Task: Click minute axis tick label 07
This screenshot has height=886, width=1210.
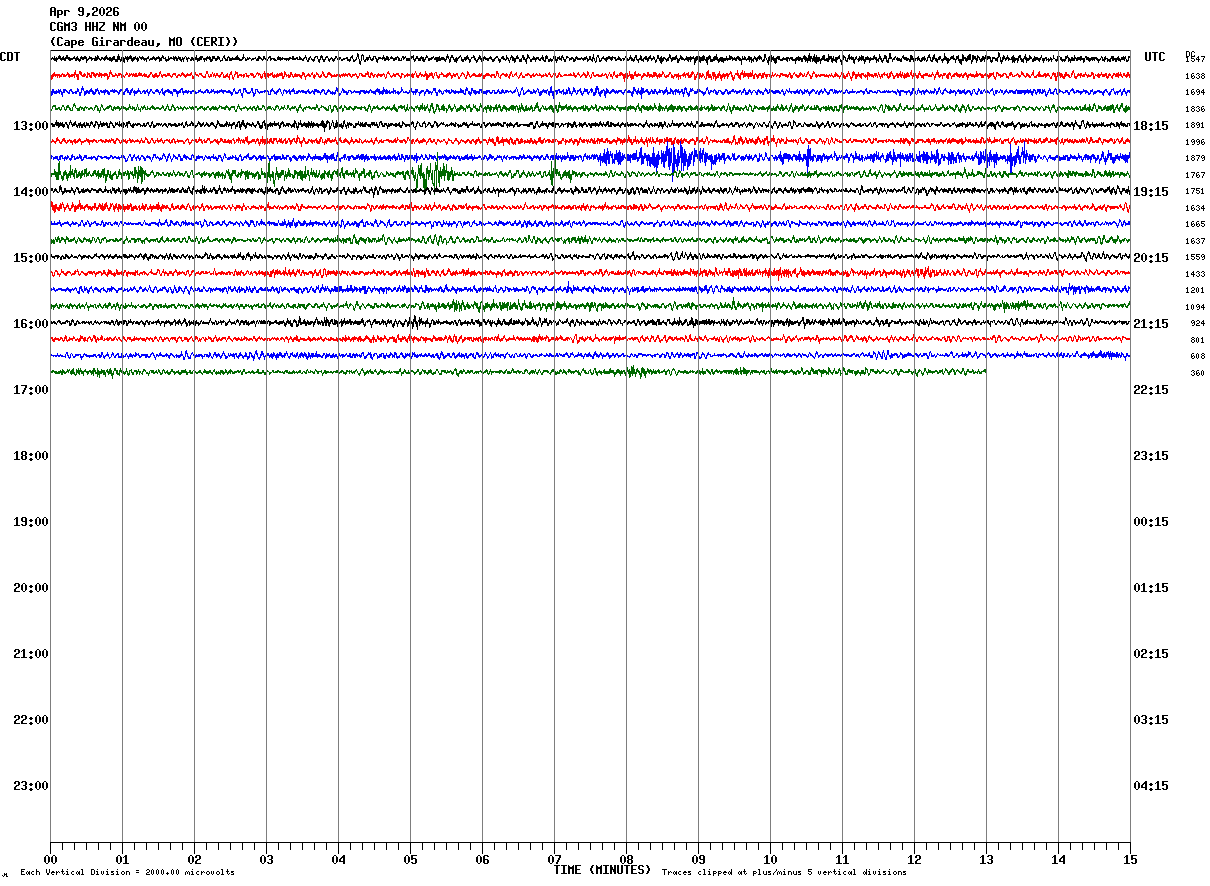Action: click(x=554, y=860)
